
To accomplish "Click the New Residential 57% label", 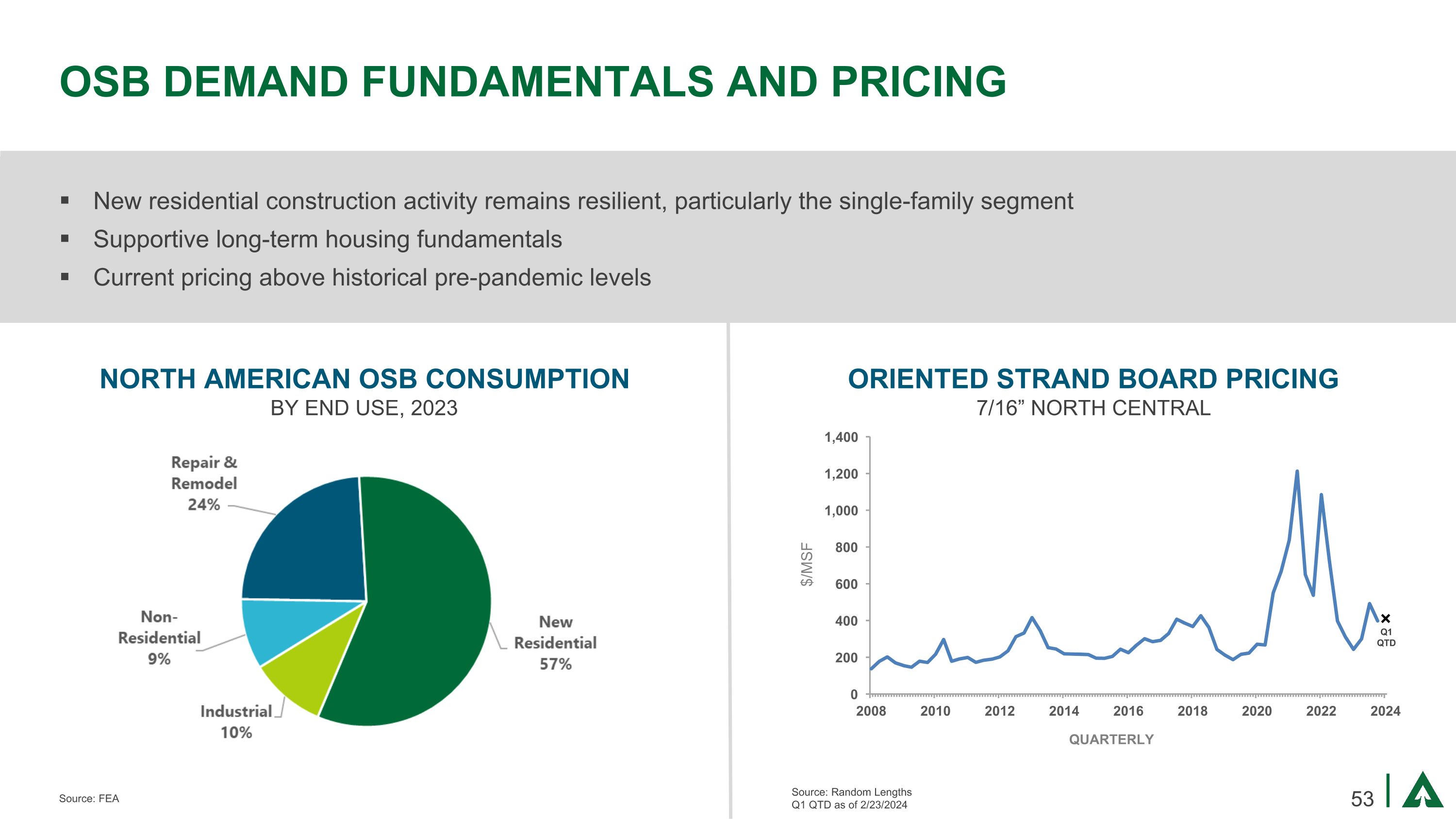I will pos(555,643).
